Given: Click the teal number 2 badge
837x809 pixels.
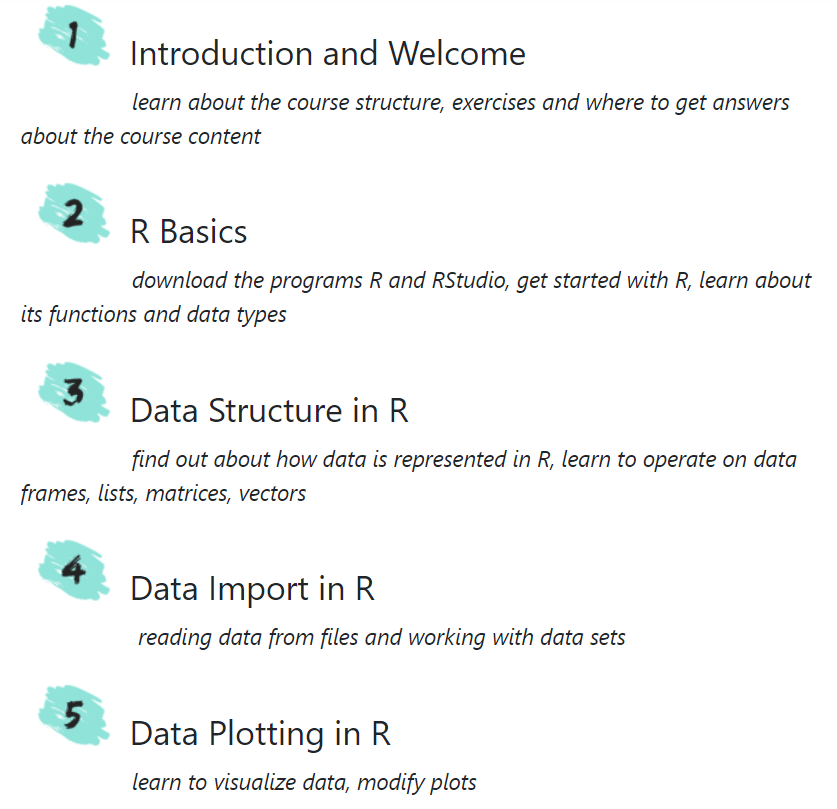Looking at the screenshot, I should tap(73, 212).
